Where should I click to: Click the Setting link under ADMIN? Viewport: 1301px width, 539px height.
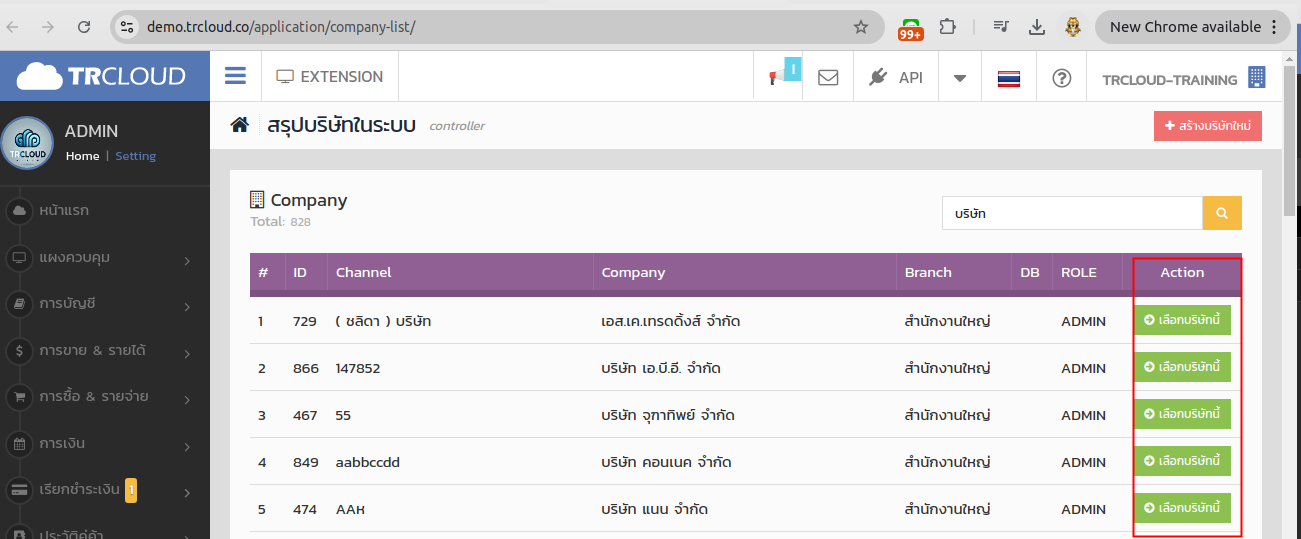click(135, 156)
